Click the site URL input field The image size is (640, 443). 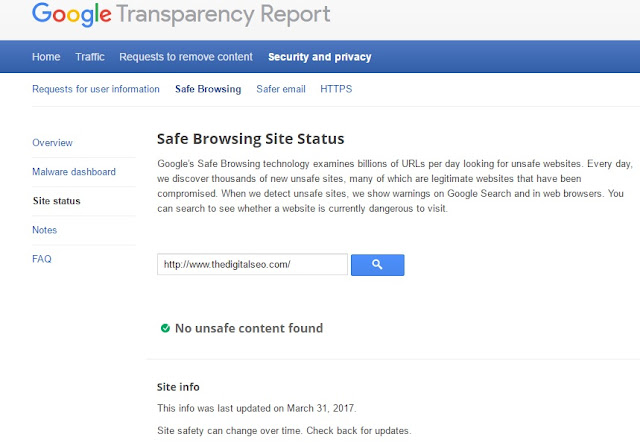click(252, 264)
